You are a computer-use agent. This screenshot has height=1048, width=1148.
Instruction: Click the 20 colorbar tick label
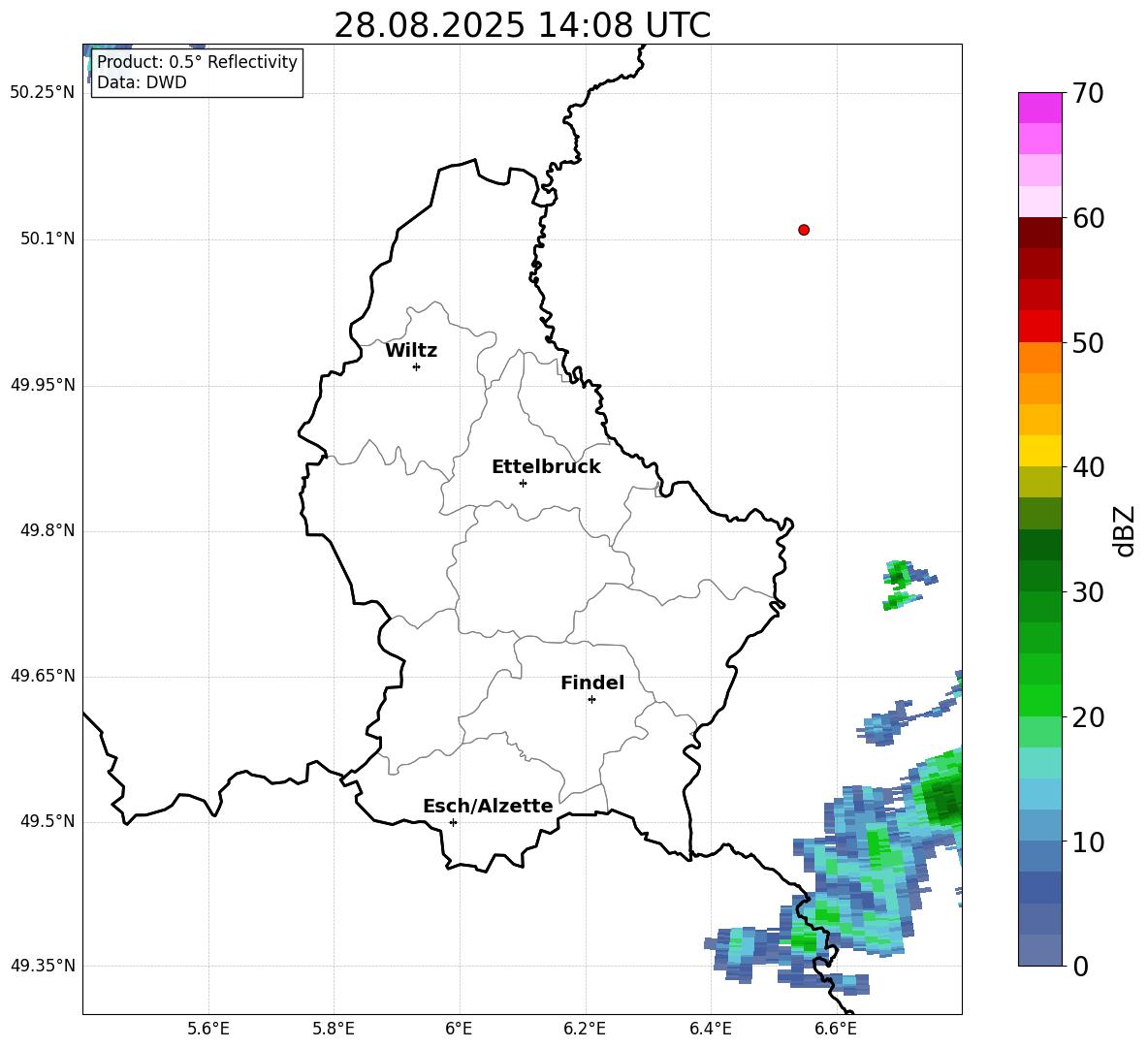(x=1088, y=717)
